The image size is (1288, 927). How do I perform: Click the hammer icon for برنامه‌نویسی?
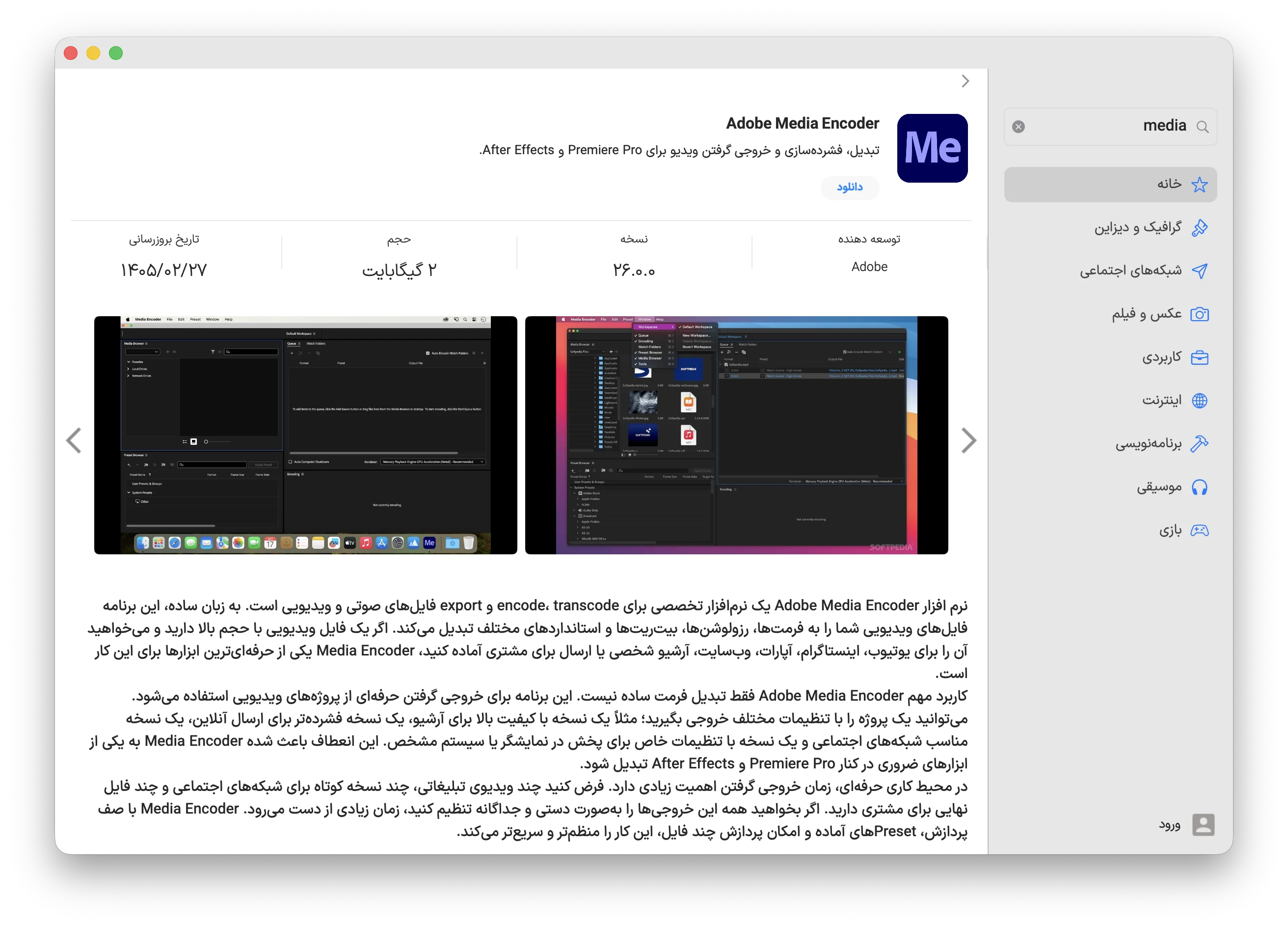point(1200,444)
